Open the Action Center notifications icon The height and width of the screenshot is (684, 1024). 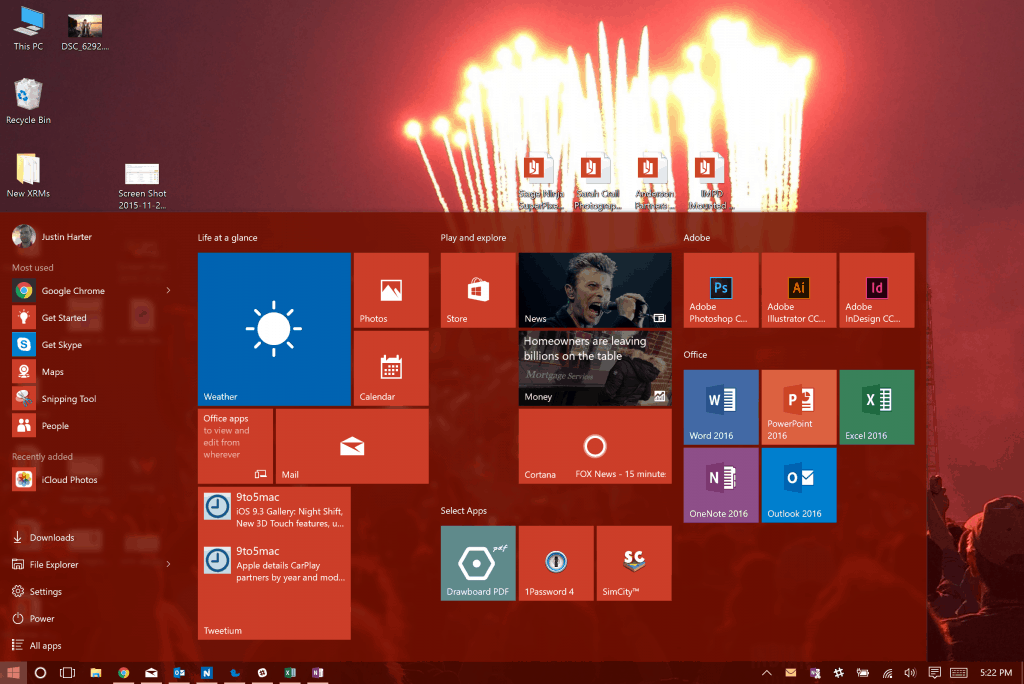click(935, 673)
